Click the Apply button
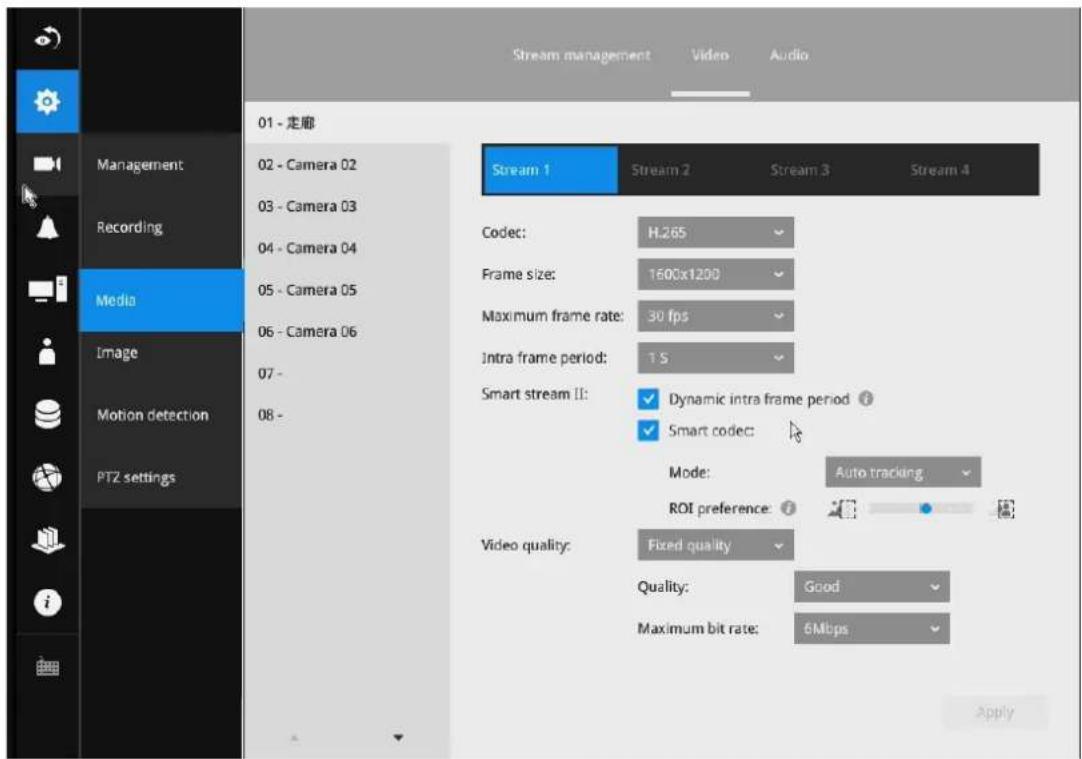1082x759 pixels. [995, 712]
